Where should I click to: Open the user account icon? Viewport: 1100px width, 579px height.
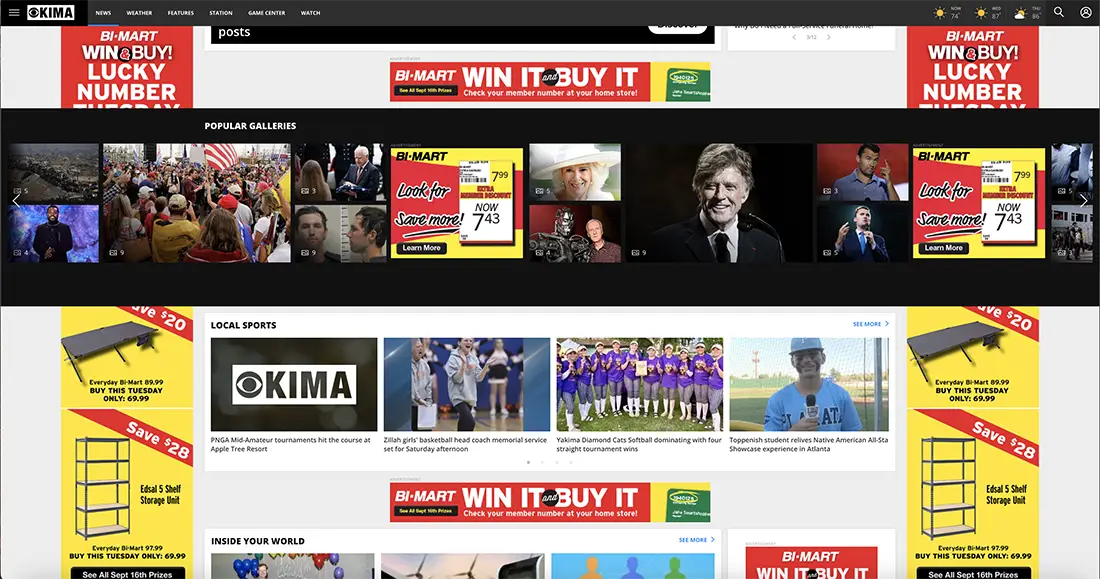click(x=1085, y=13)
